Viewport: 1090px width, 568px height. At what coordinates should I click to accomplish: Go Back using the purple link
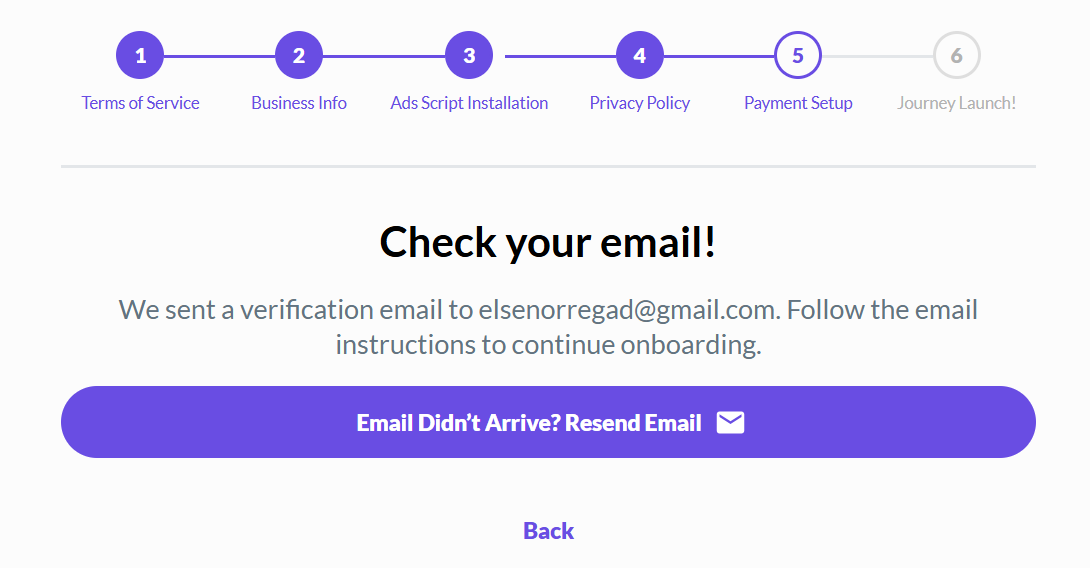pyautogui.click(x=548, y=531)
